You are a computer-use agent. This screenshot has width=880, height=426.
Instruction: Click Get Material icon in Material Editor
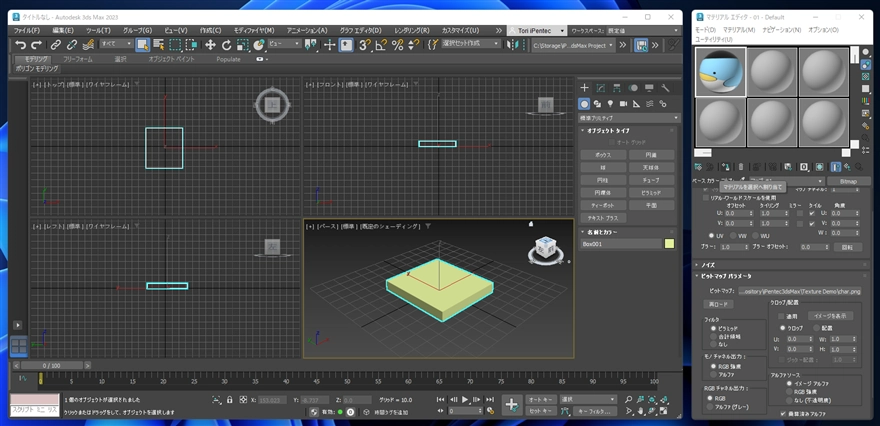[x=698, y=167]
